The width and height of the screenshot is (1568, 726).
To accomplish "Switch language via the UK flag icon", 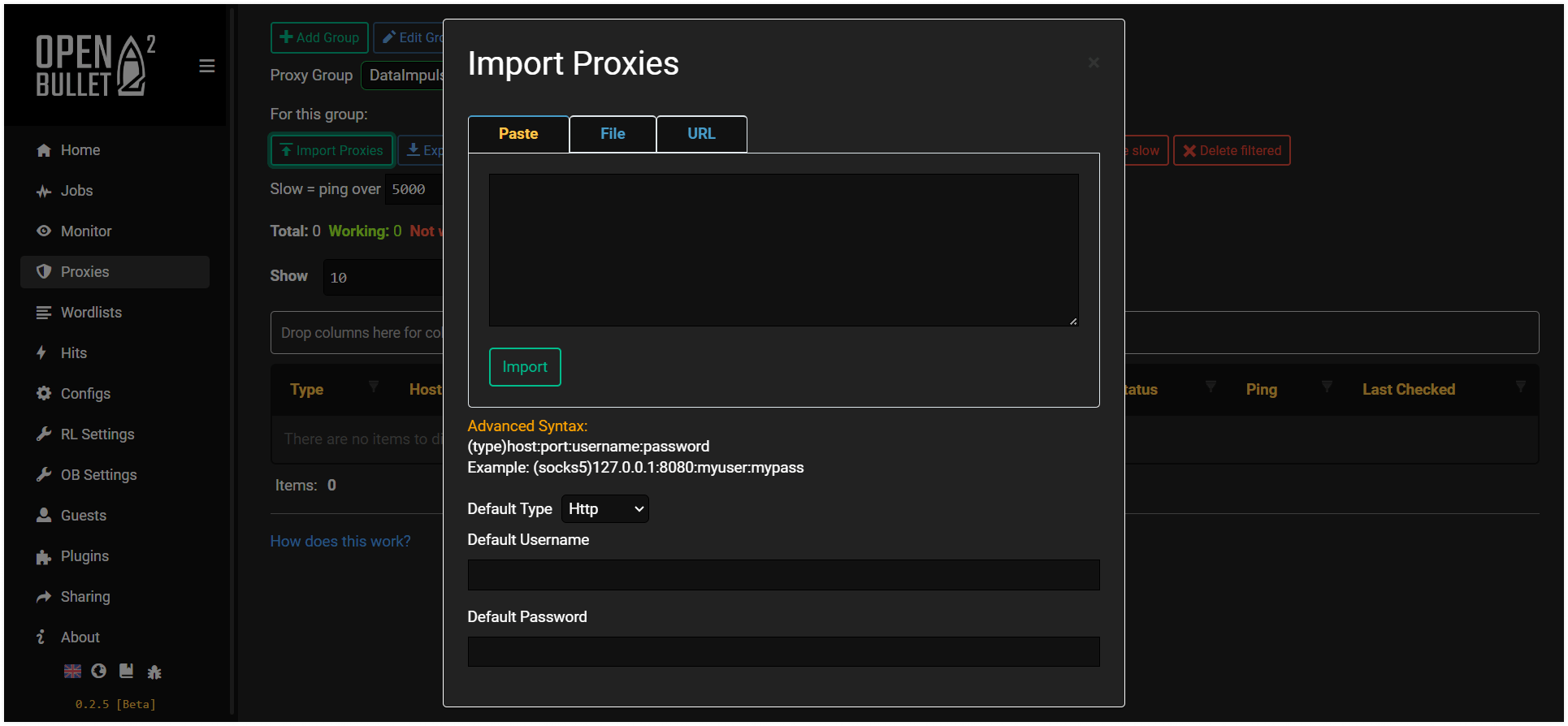I will click(x=72, y=671).
